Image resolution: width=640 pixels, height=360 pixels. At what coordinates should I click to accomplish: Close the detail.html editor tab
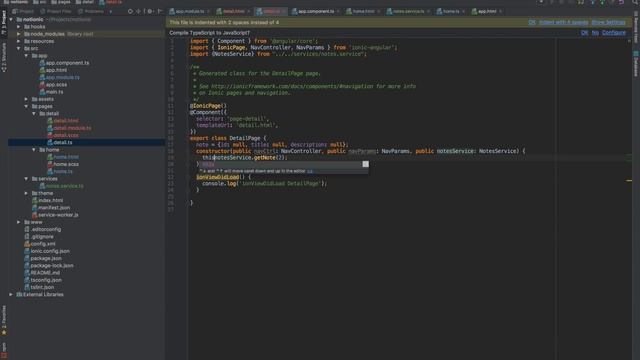248,11
